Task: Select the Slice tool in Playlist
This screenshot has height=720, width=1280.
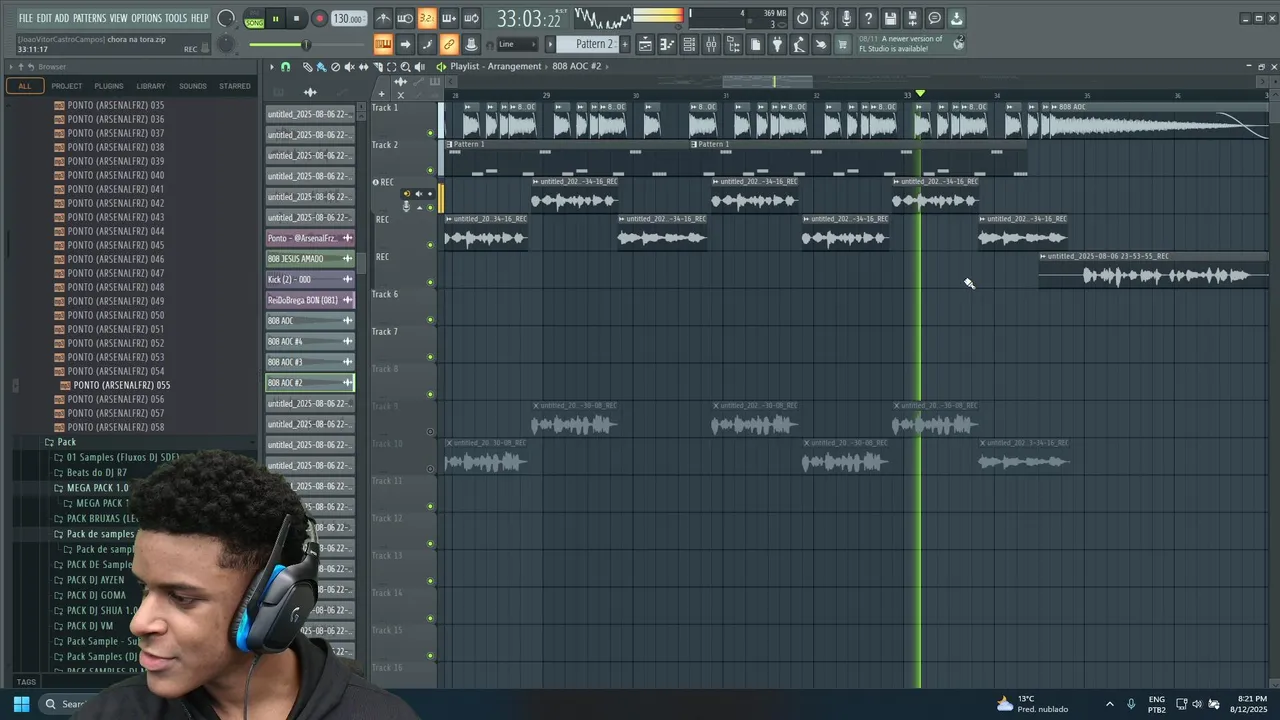Action: tap(377, 67)
